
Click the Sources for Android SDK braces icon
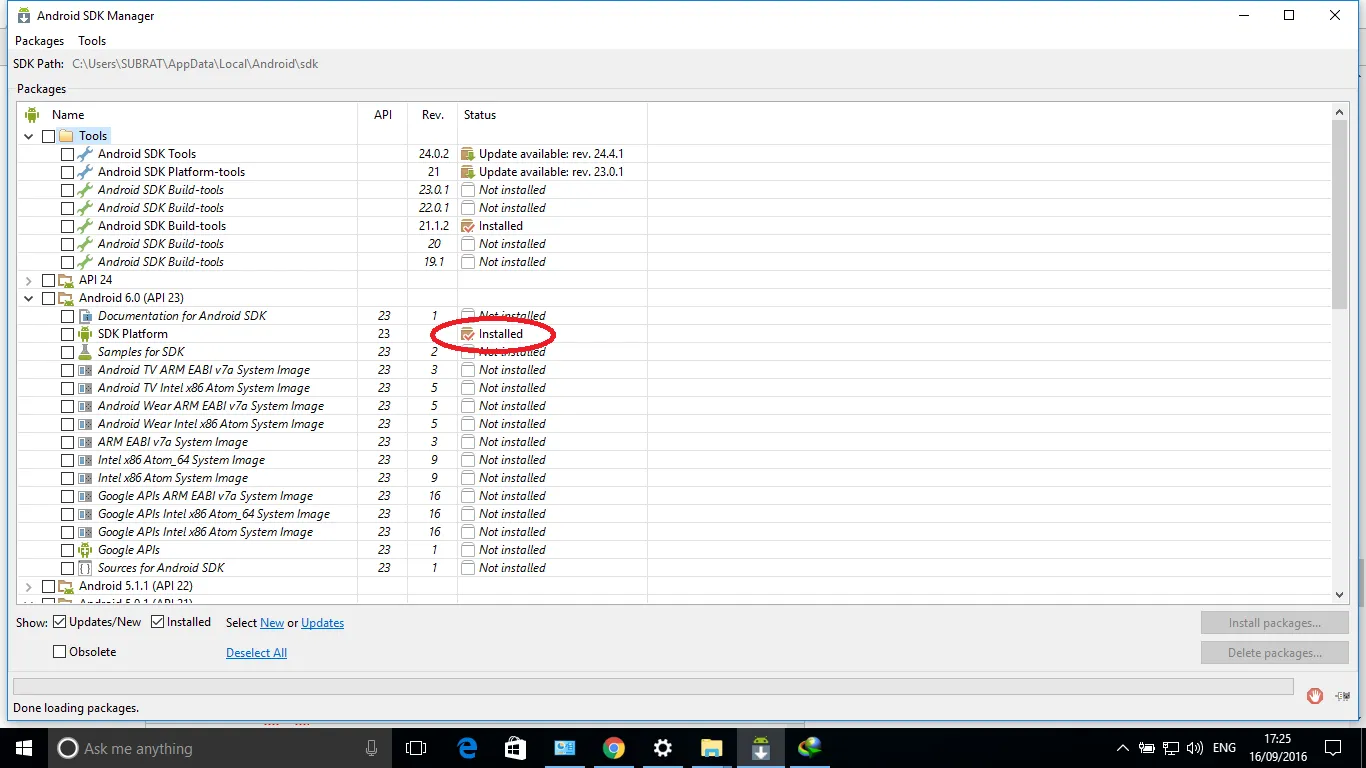(x=85, y=568)
